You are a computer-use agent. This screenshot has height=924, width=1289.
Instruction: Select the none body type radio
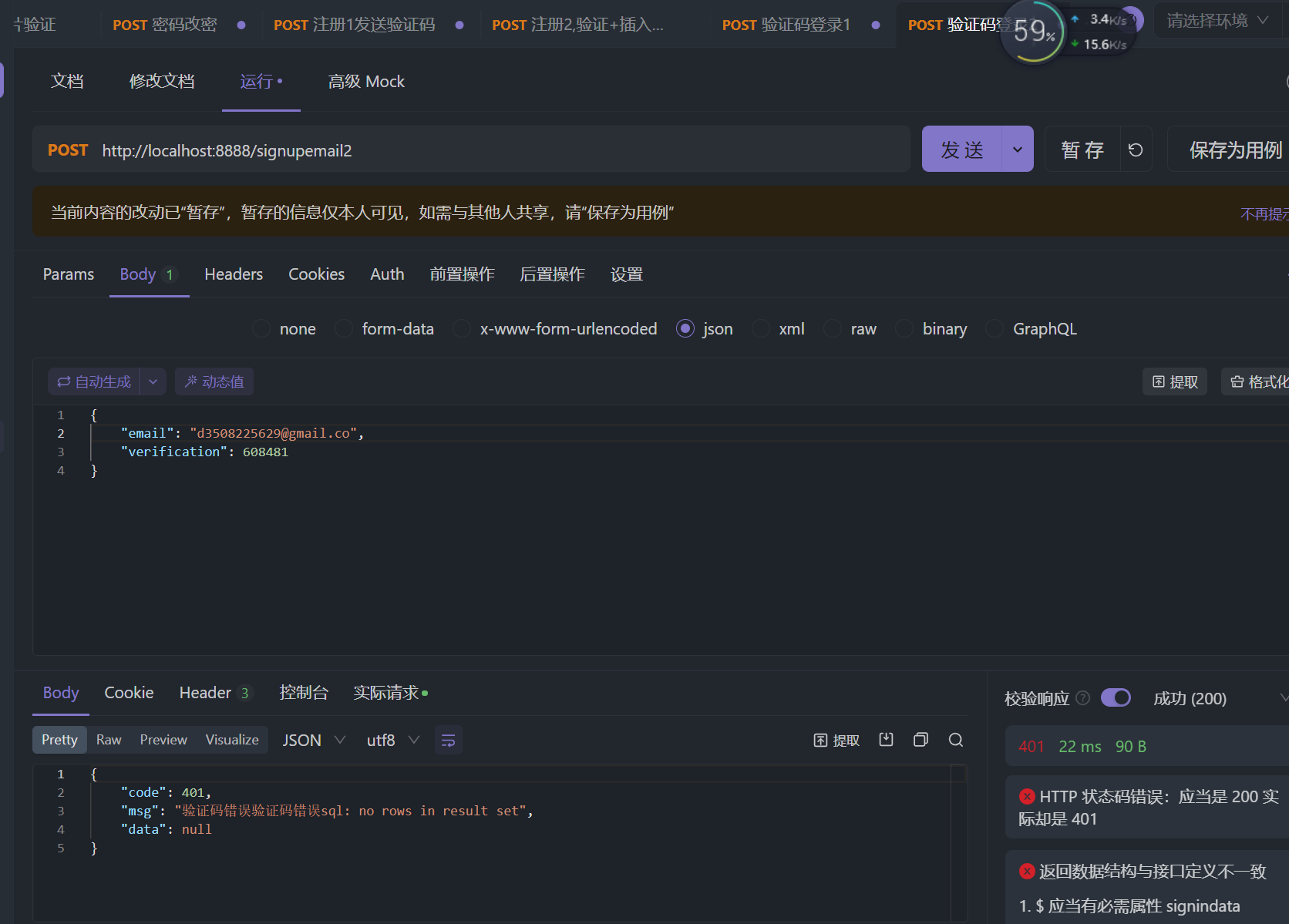pos(261,329)
